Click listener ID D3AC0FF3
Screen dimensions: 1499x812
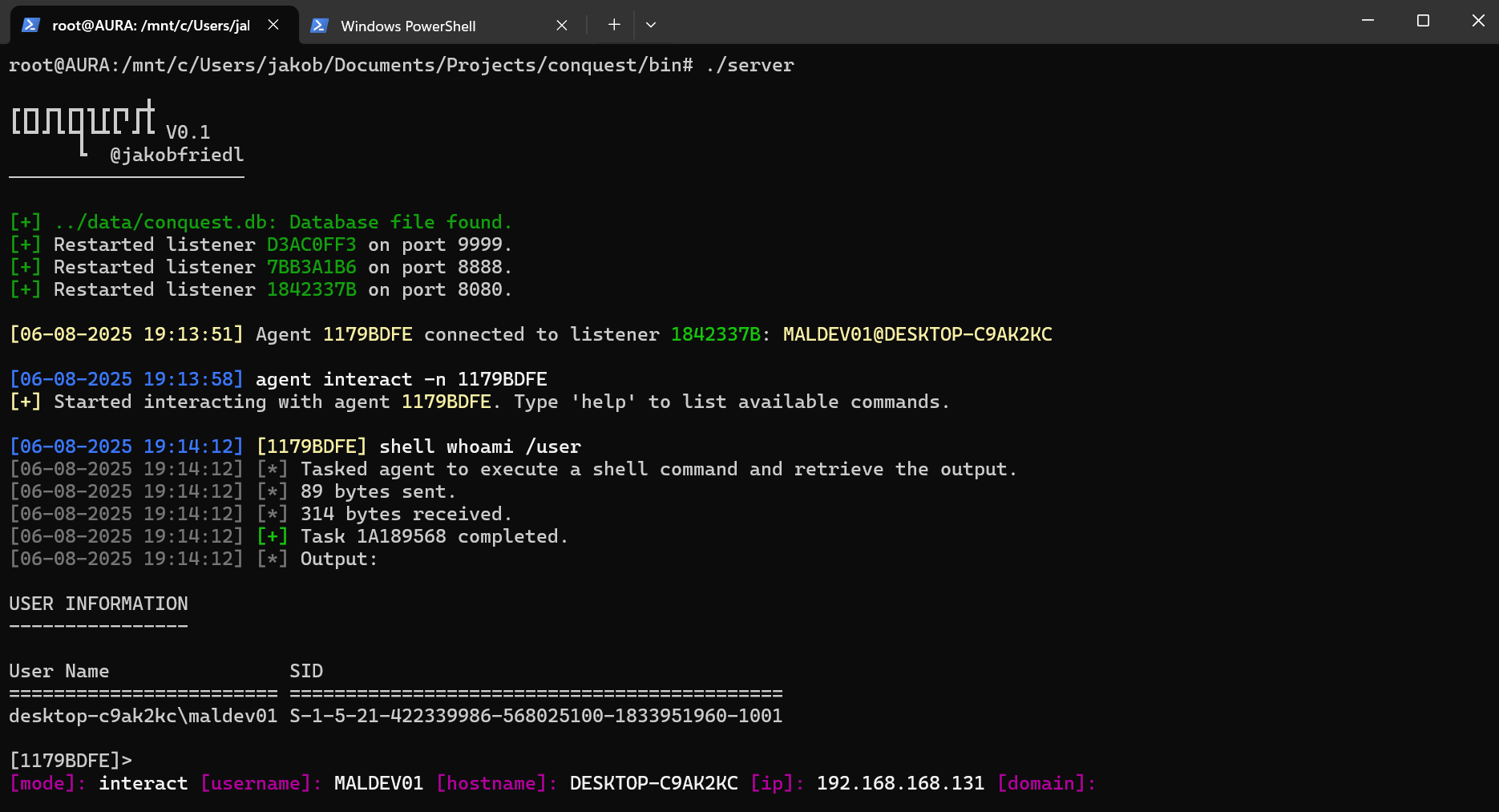click(x=311, y=244)
